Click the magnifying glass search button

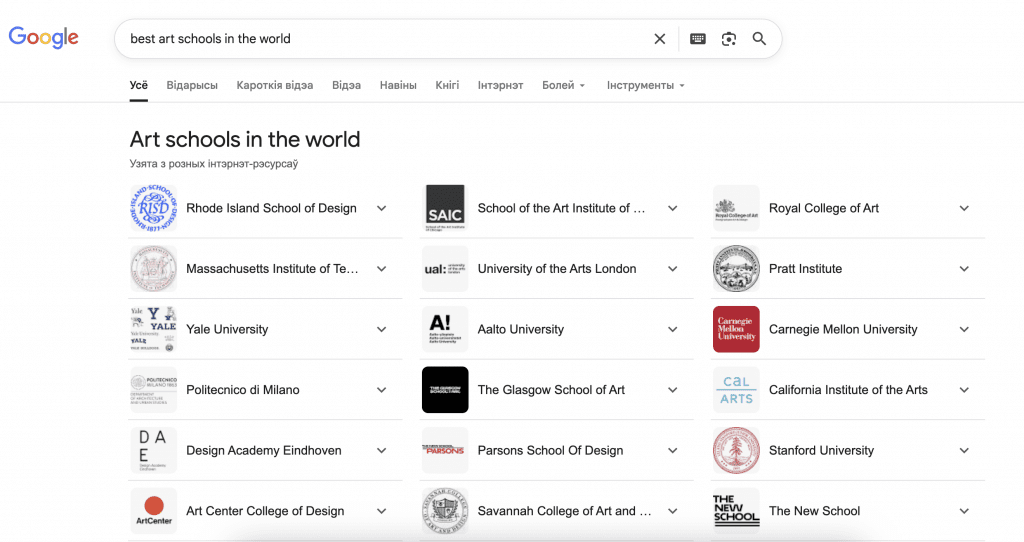pyautogui.click(x=760, y=39)
